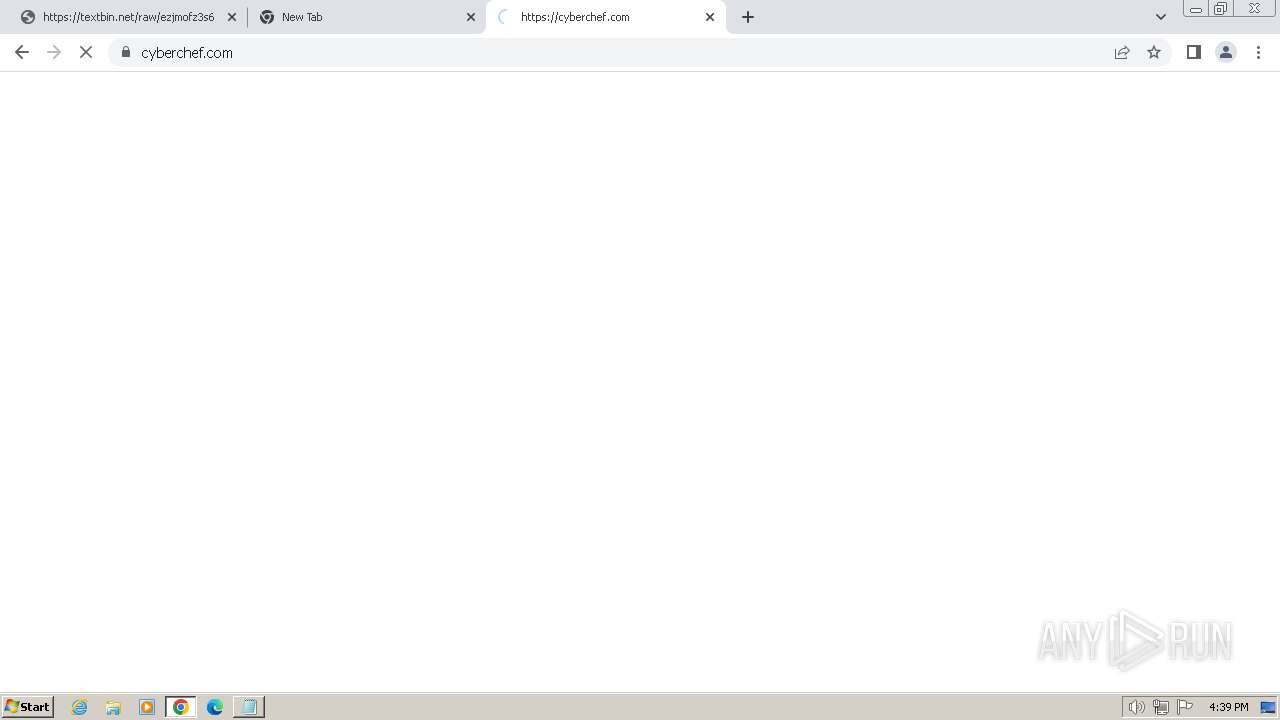Open the volume control in system tray
Screen dimensions: 1280x720
[1136, 707]
